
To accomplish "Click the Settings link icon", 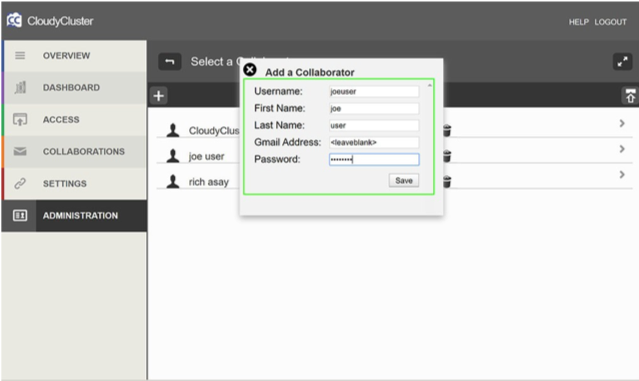I will tap(20, 183).
